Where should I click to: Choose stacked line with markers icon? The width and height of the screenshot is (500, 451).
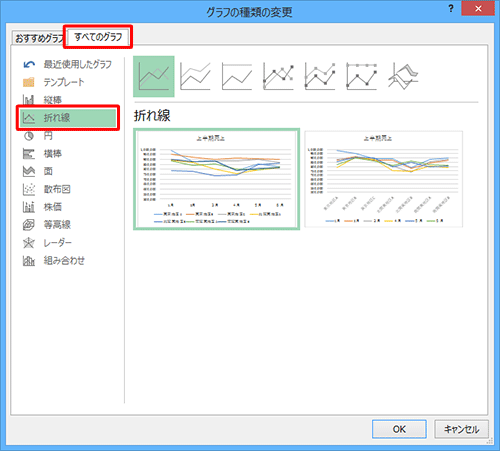coord(320,76)
